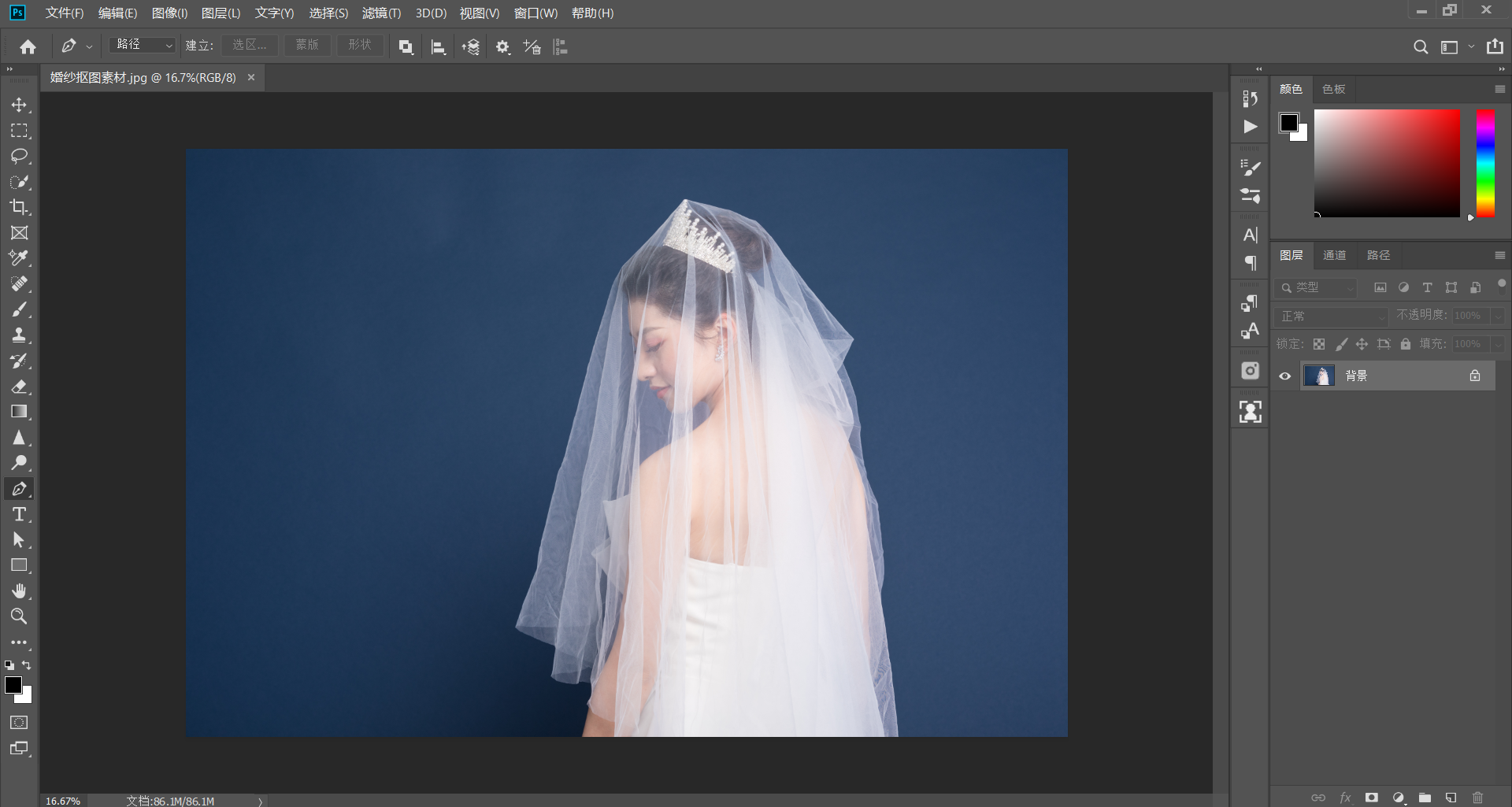The height and width of the screenshot is (807, 1512).
Task: Hide the 背景 layer with the eye icon
Action: [x=1285, y=376]
